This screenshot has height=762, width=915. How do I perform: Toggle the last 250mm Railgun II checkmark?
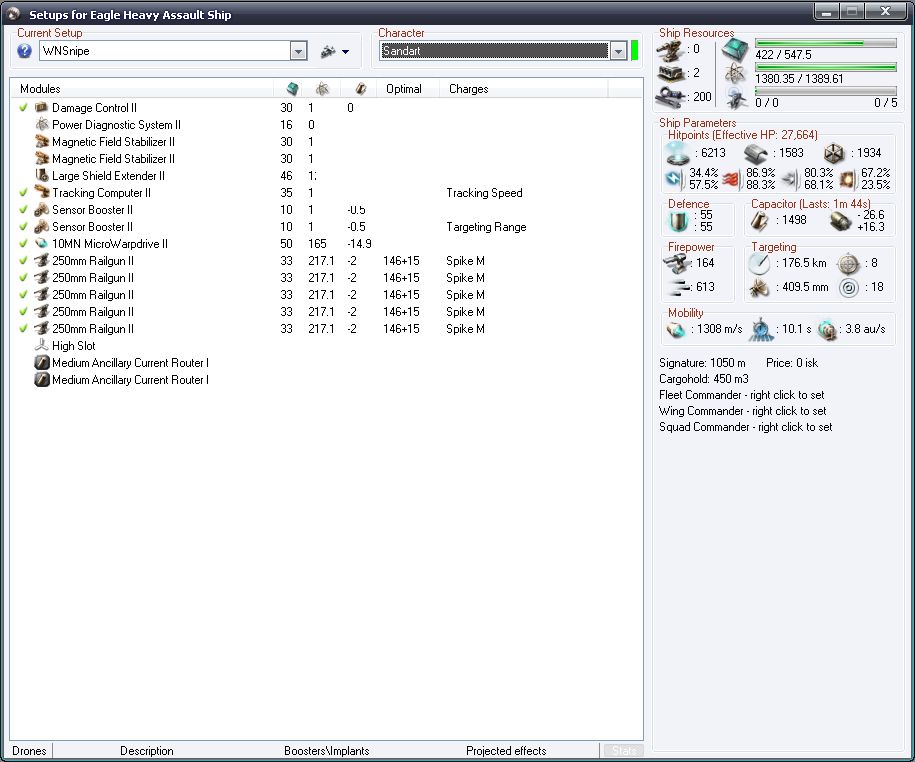click(23, 328)
